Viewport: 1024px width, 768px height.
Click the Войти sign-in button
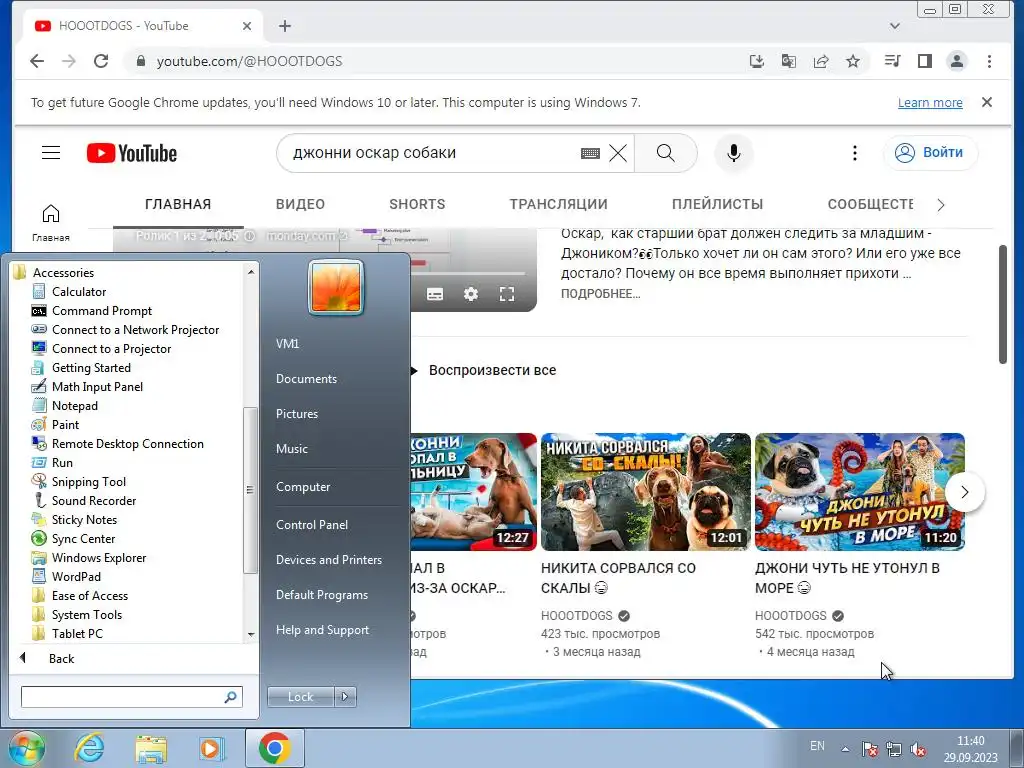tap(931, 153)
